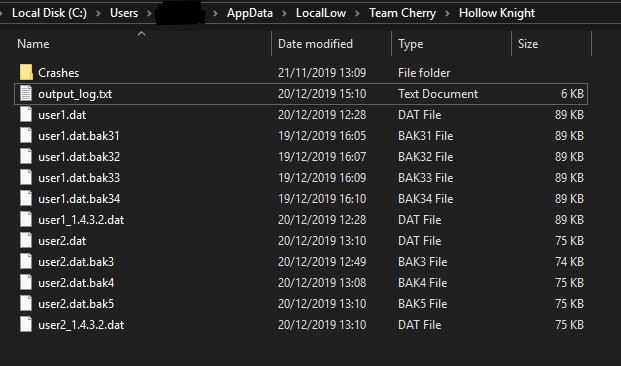Navigate to Local Disk (C:) in breadcrumb
The image size is (621, 366).
(50, 13)
